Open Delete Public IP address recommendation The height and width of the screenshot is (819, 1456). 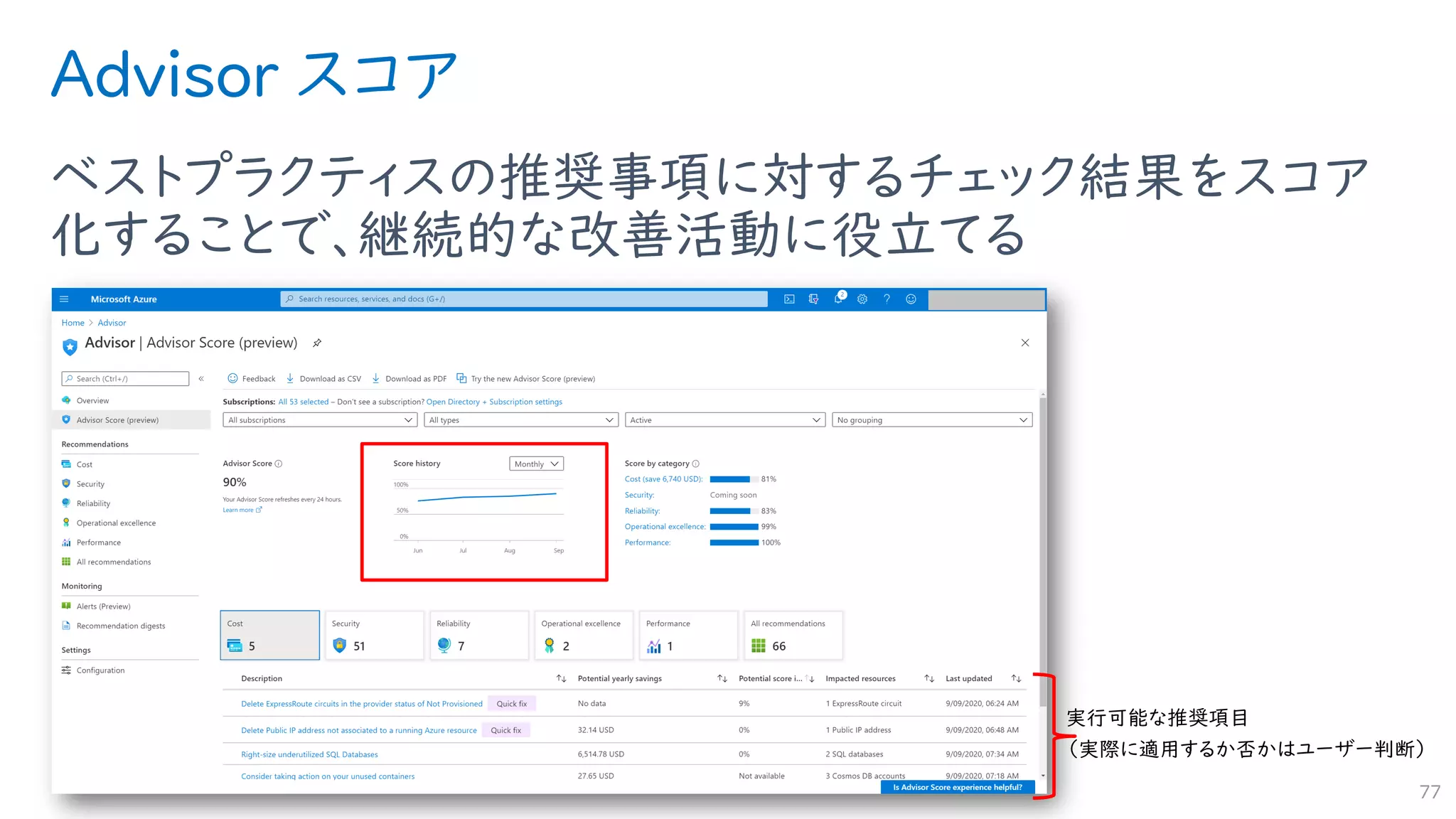(x=359, y=730)
